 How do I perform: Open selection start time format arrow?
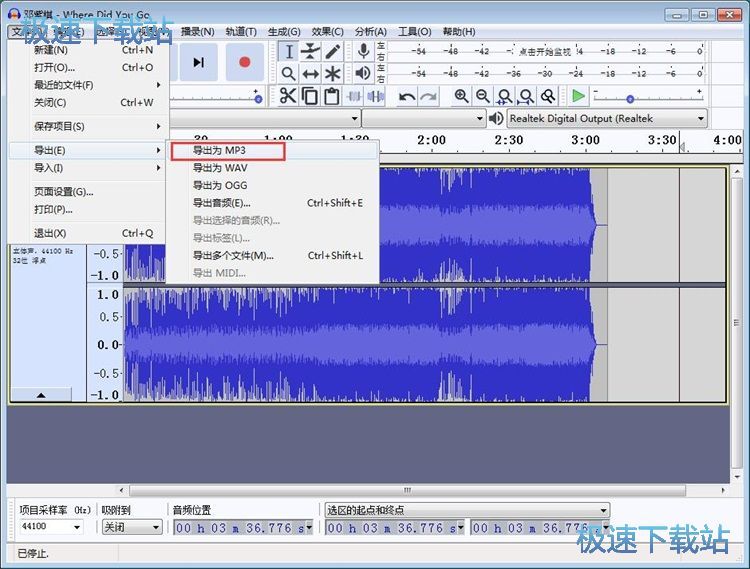click(x=461, y=528)
